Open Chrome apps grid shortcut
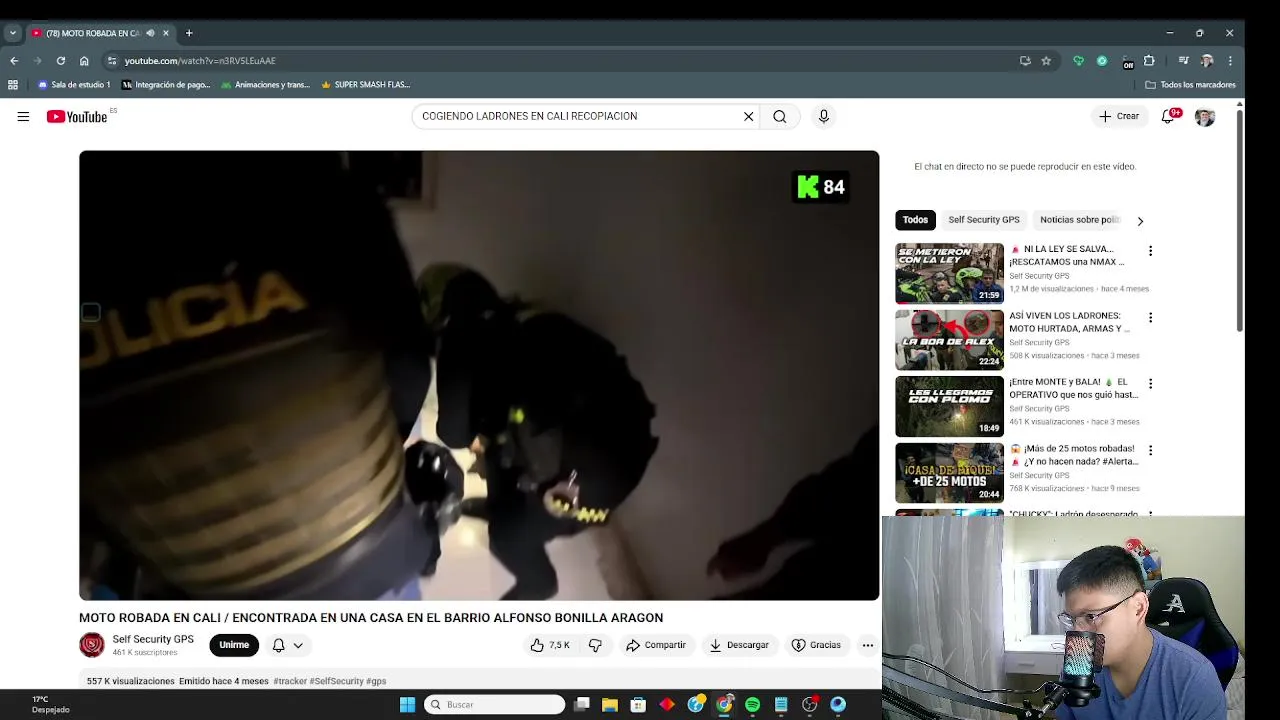 coord(13,85)
